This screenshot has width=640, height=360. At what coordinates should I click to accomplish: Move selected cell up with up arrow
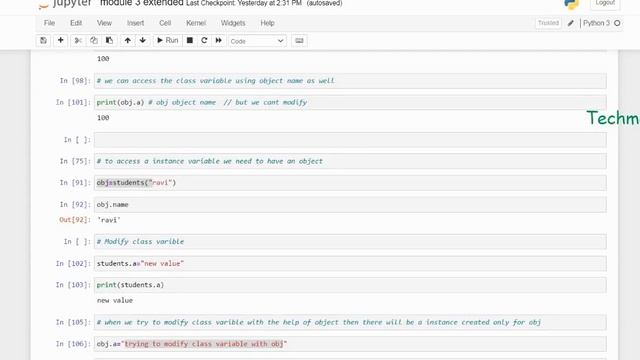(128, 40)
